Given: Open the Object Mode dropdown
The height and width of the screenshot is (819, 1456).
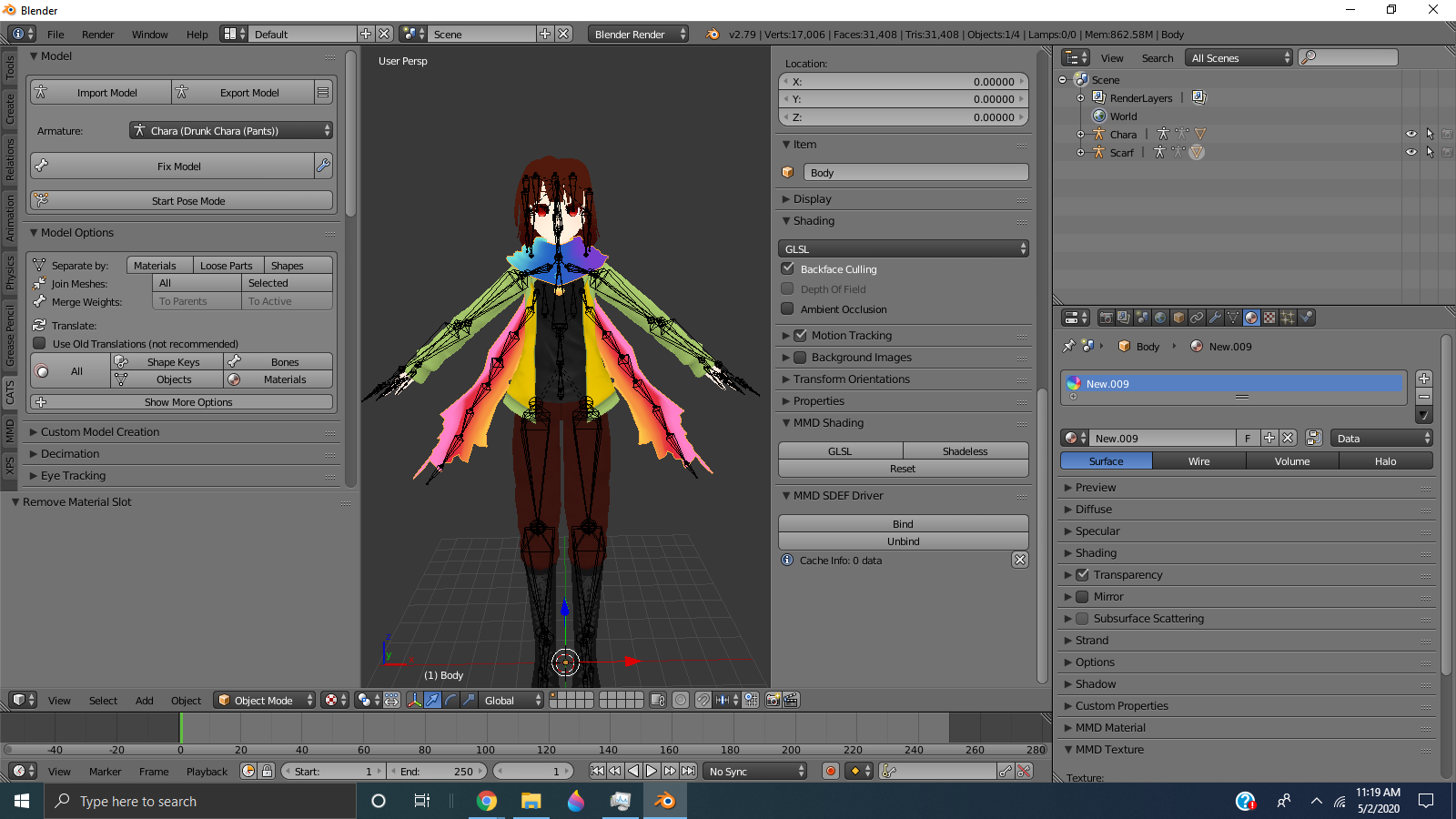Looking at the screenshot, I should 265,700.
